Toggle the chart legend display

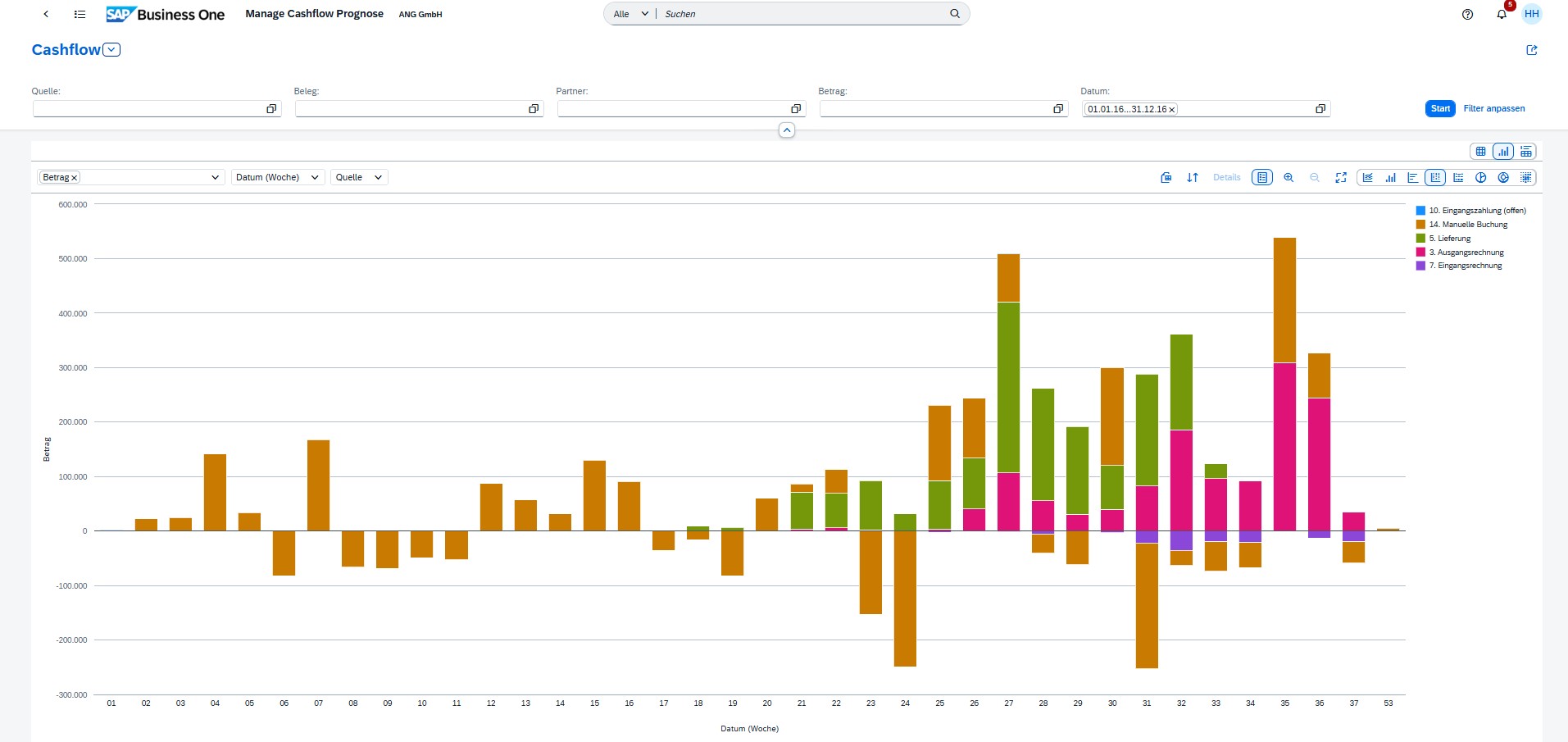point(1262,177)
